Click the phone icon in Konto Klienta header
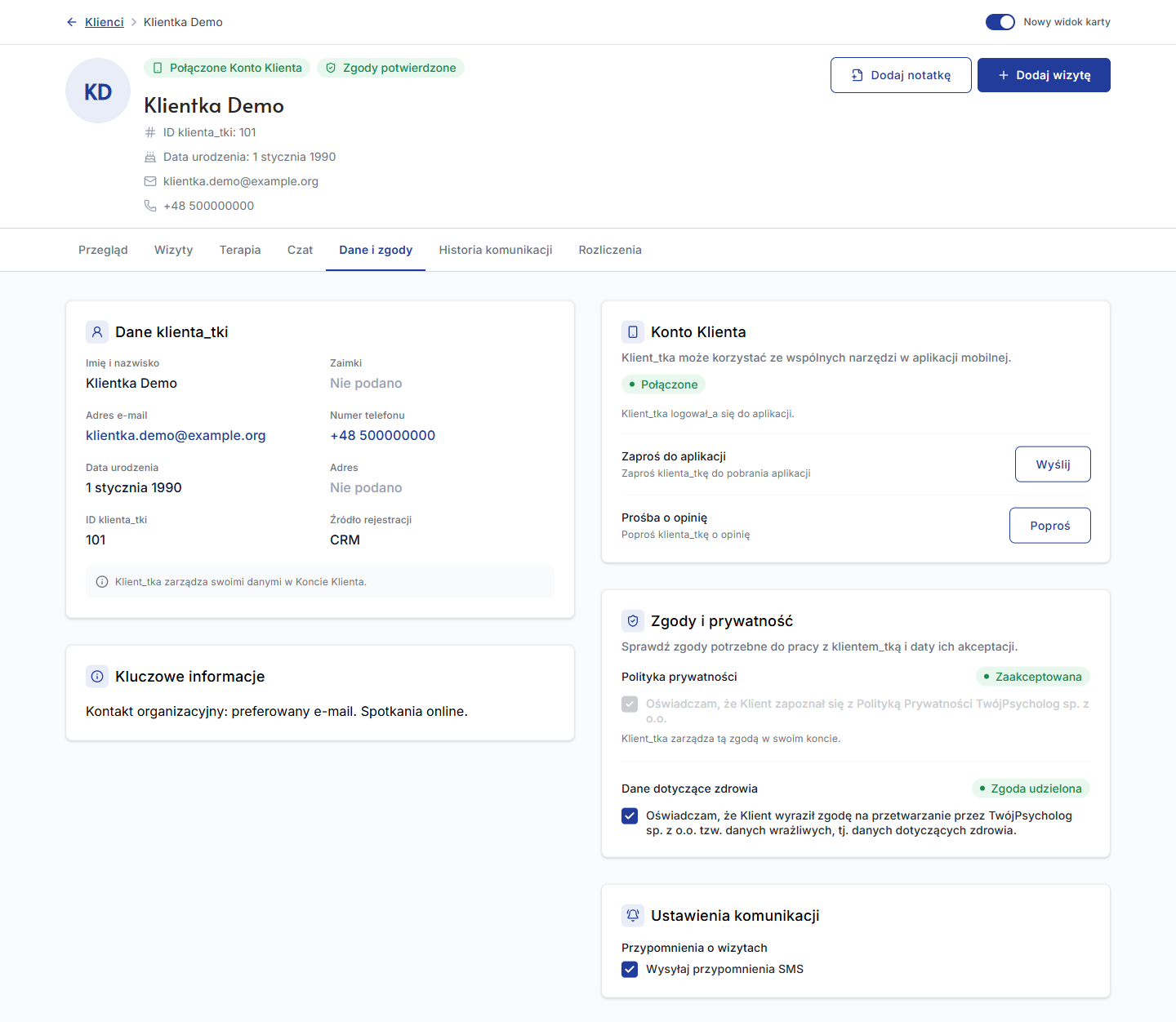 633,332
